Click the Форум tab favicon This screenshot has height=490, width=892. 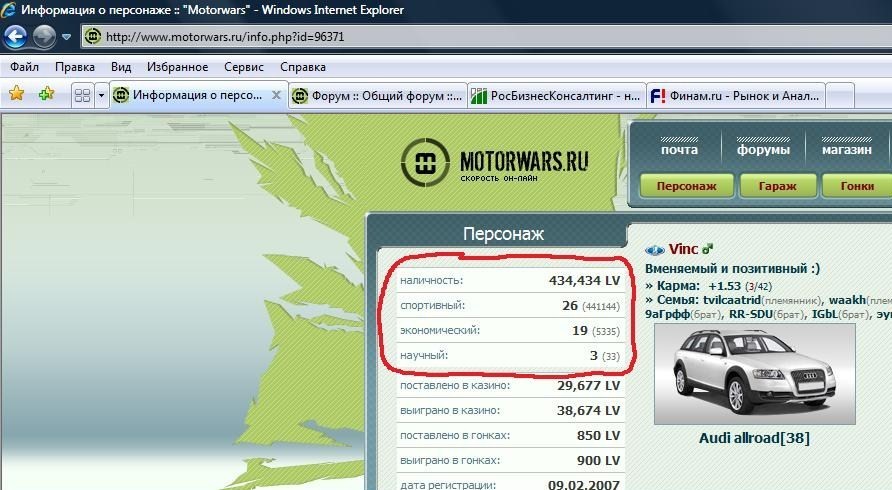tap(300, 96)
